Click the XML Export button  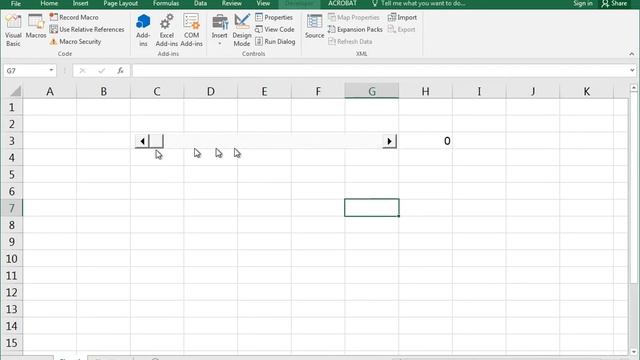coord(402,29)
